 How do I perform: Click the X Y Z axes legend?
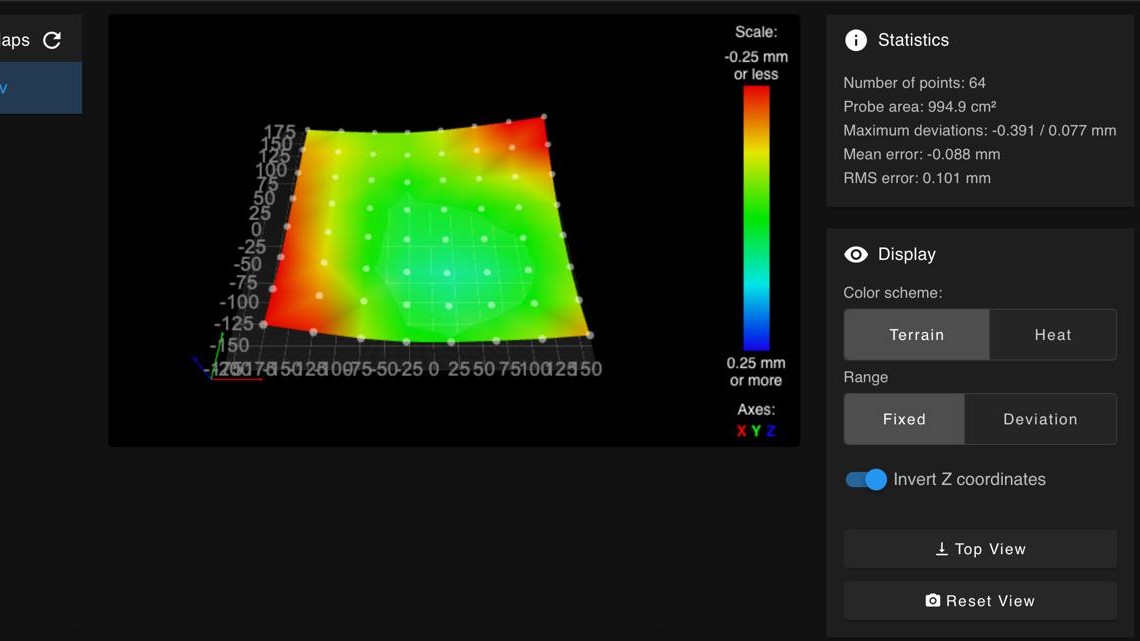756,431
